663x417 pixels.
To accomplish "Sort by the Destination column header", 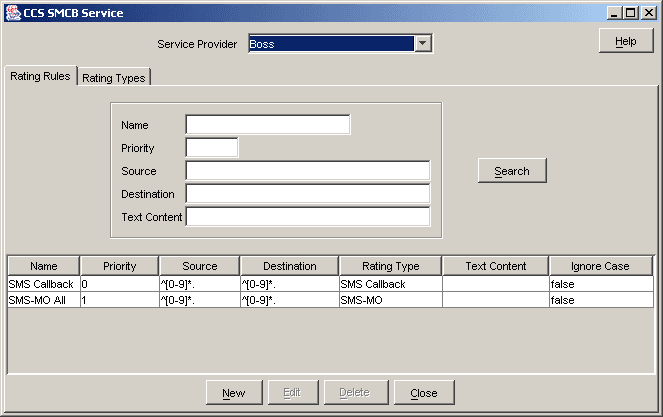I will tap(290, 266).
